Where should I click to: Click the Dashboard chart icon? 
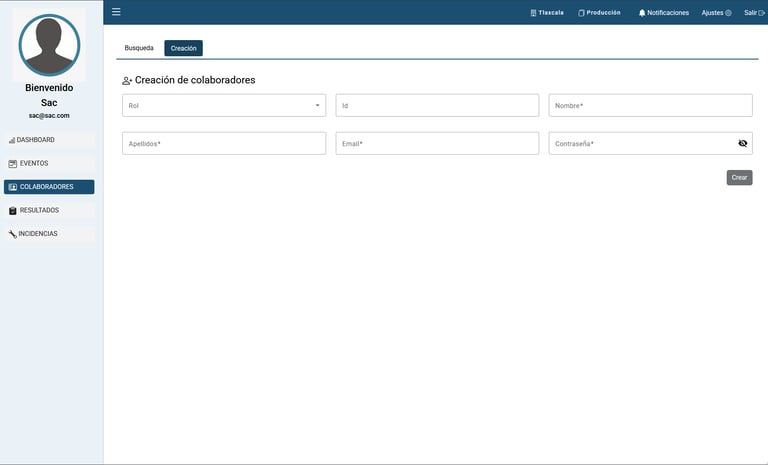coord(12,140)
